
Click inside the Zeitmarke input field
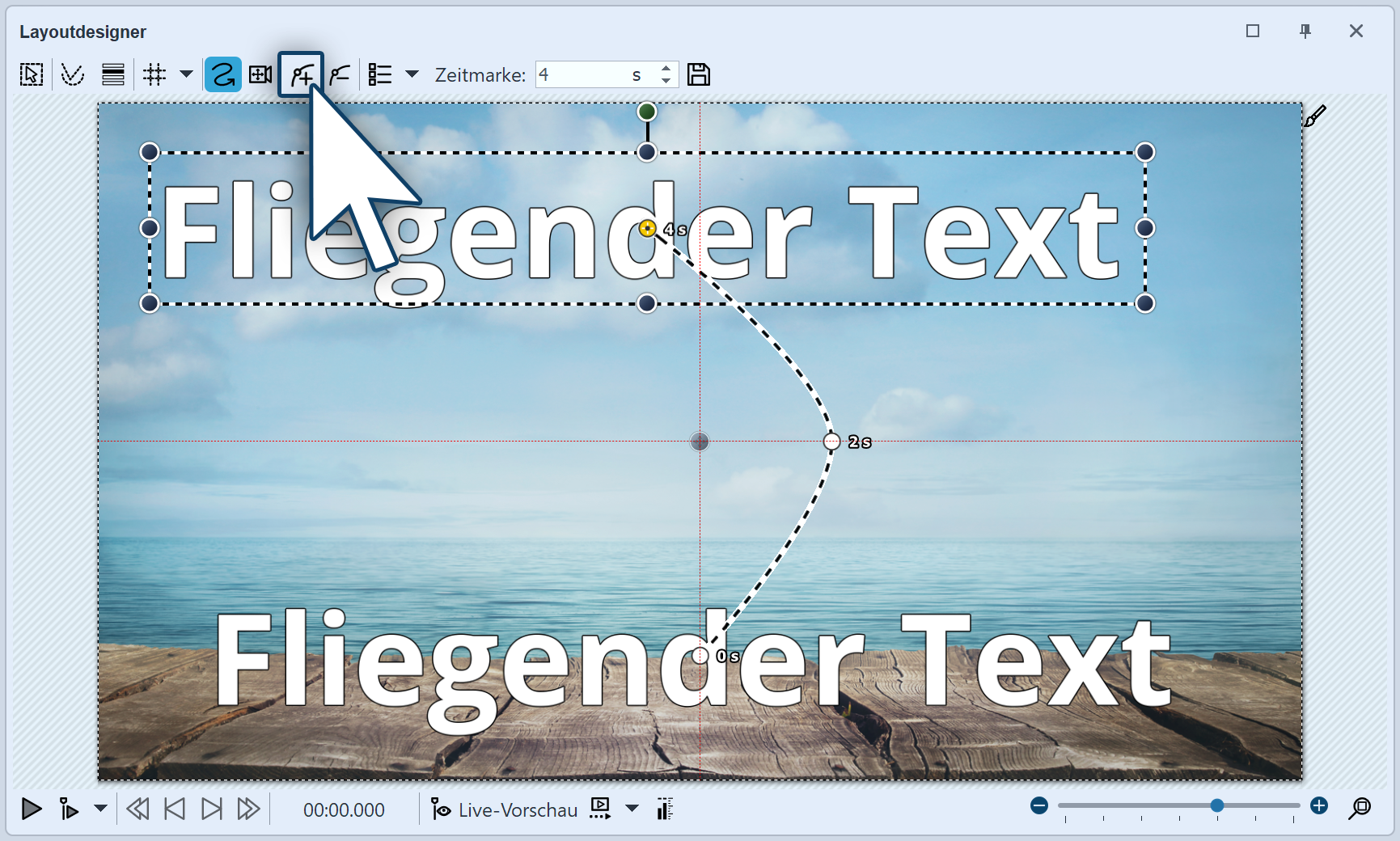click(598, 74)
